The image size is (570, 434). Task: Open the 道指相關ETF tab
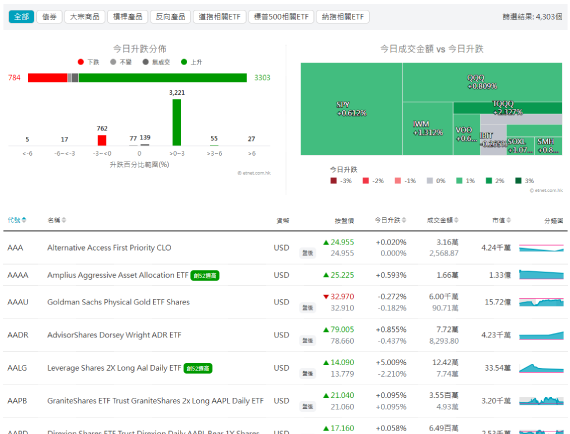point(220,17)
